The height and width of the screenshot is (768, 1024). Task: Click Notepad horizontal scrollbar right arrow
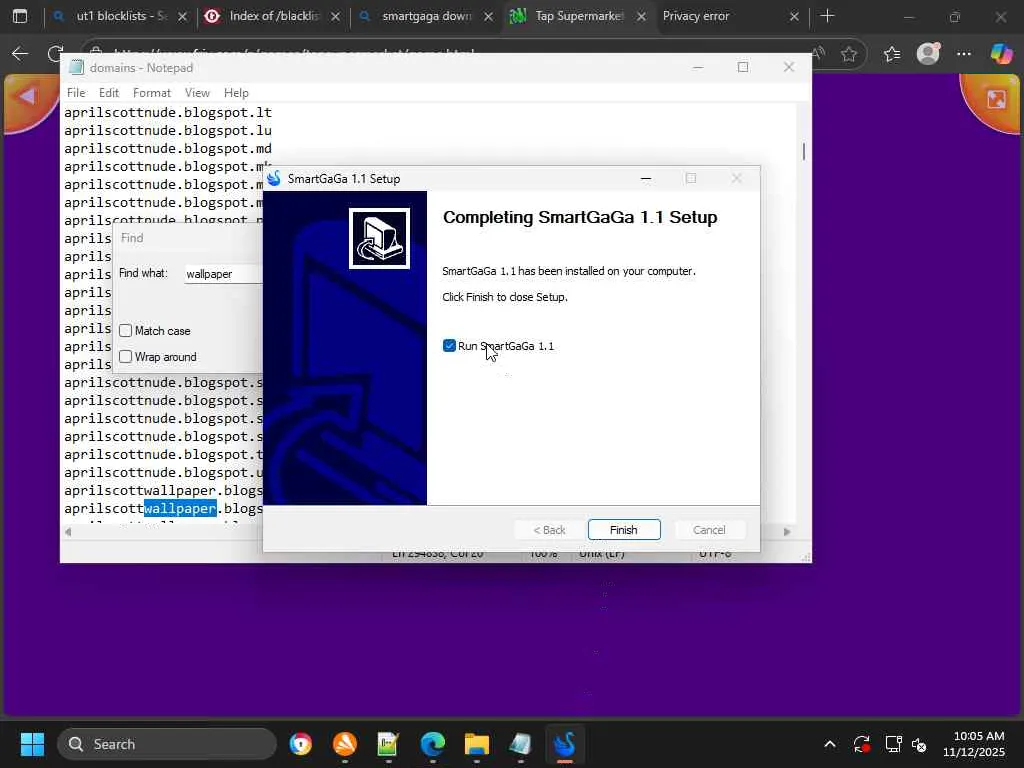(x=787, y=532)
